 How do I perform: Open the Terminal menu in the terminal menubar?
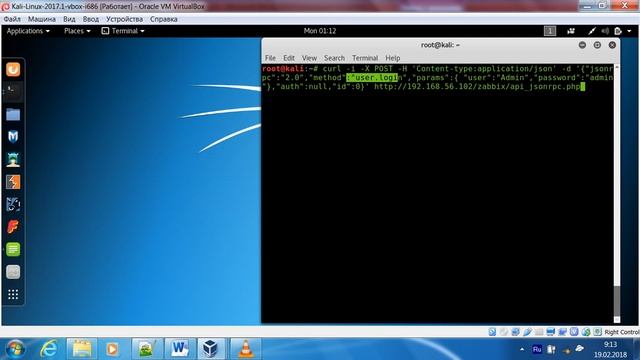(x=365, y=58)
